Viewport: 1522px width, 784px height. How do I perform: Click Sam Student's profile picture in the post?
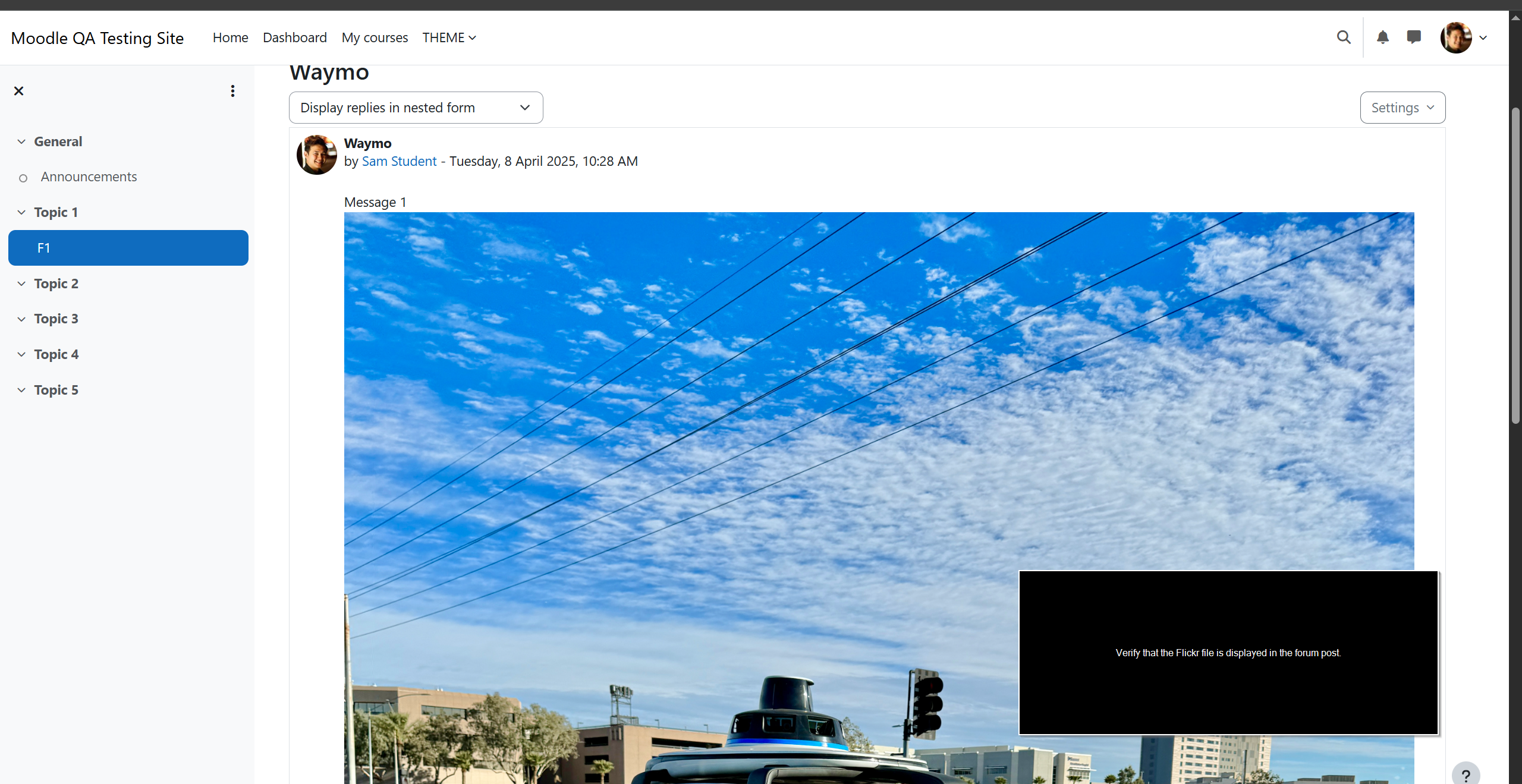pyautogui.click(x=317, y=155)
